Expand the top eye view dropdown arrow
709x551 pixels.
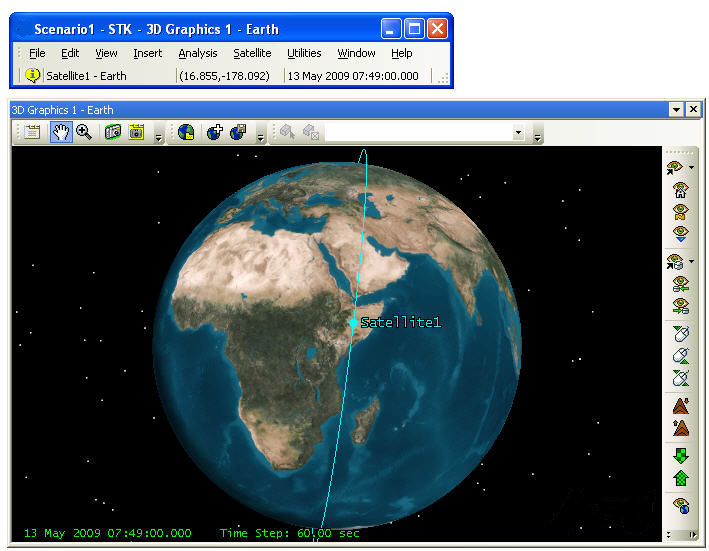coord(693,168)
